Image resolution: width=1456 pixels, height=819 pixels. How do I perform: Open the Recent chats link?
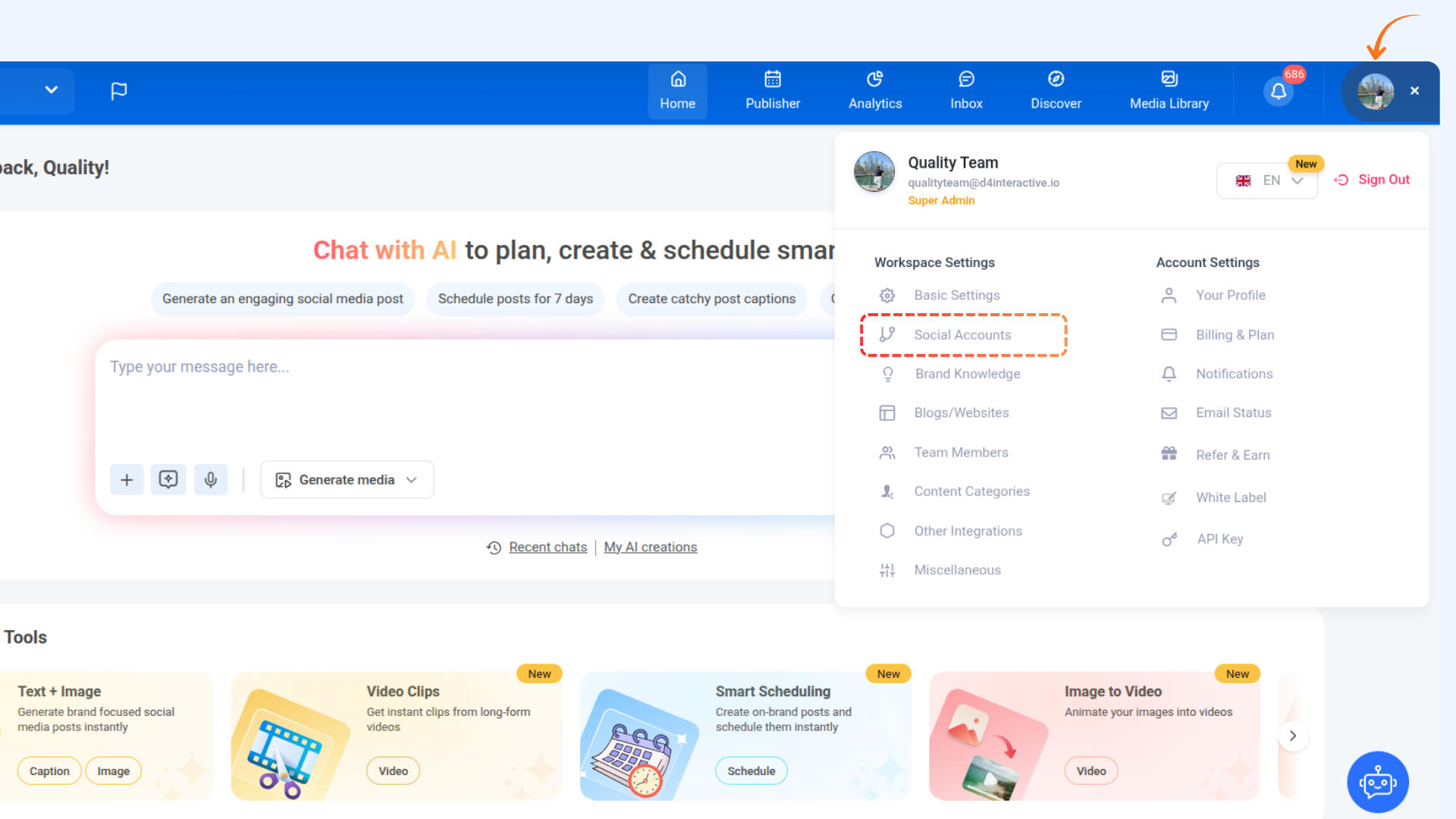point(548,548)
